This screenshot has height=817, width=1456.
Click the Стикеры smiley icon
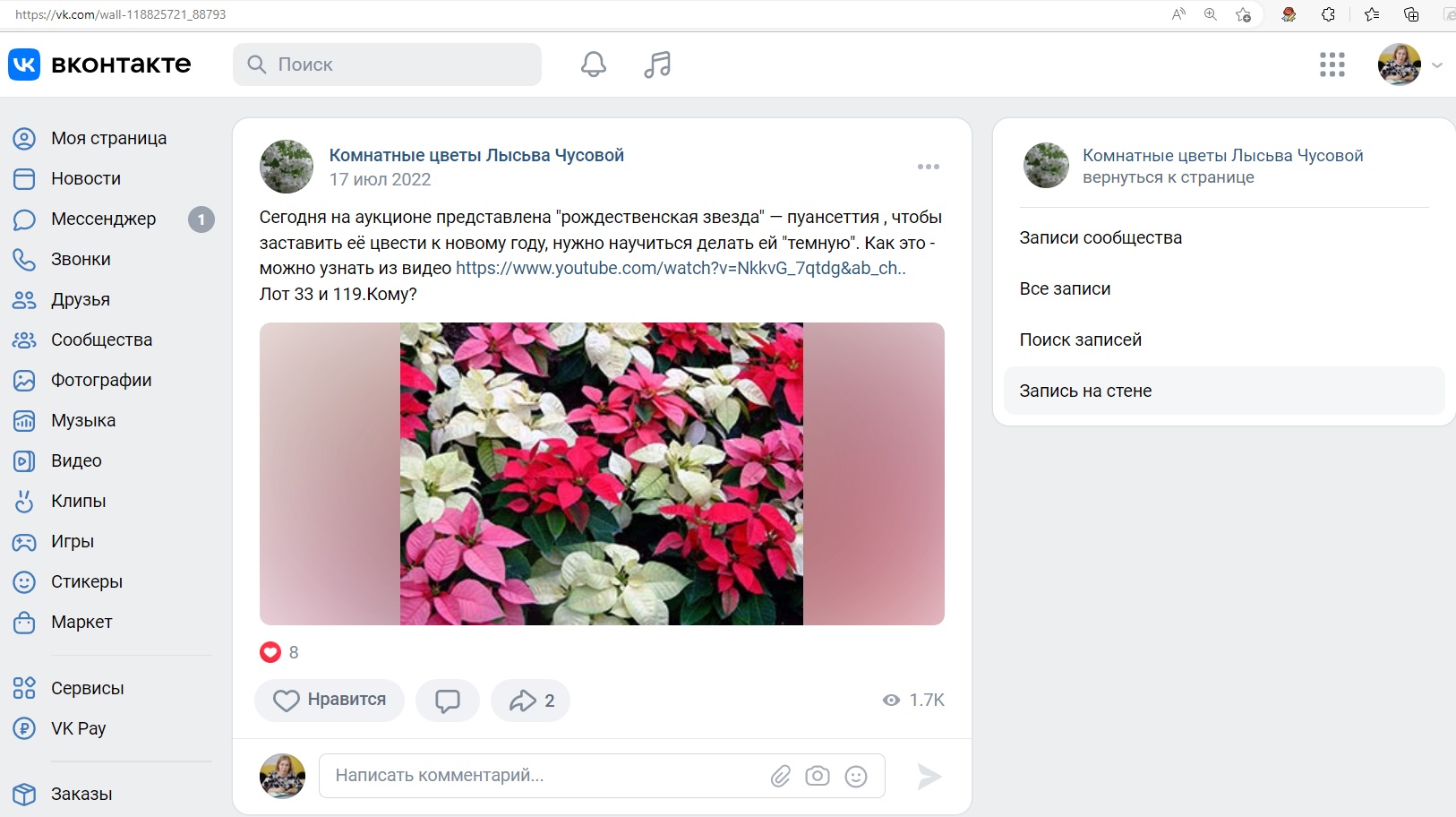point(24,581)
